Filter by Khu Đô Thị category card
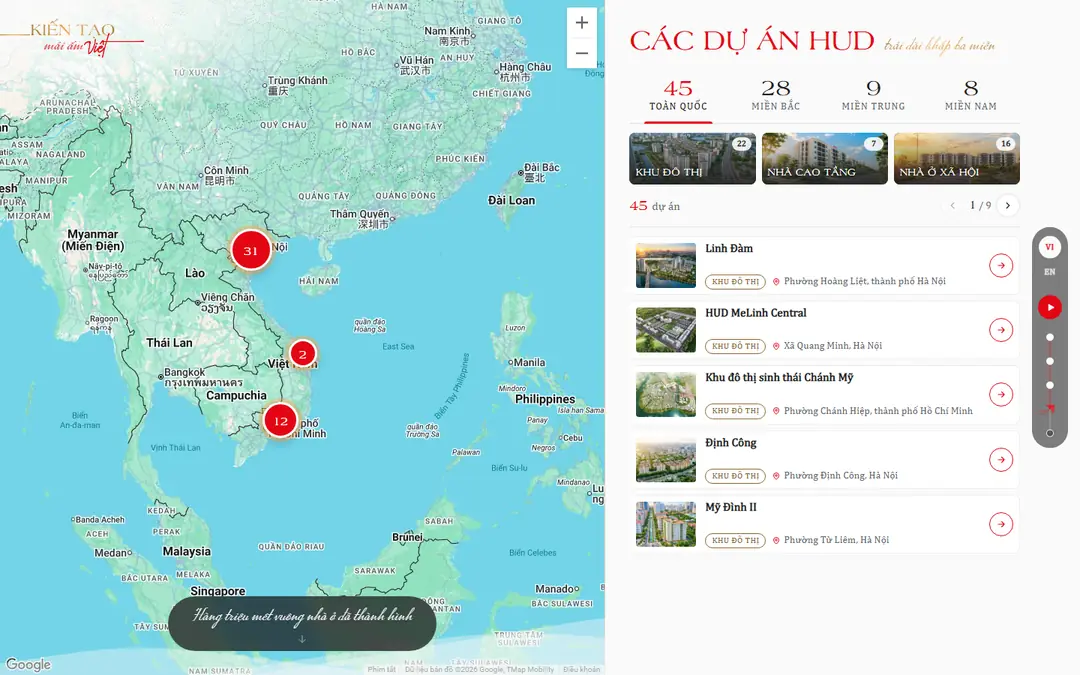The width and height of the screenshot is (1080, 675). click(692, 158)
